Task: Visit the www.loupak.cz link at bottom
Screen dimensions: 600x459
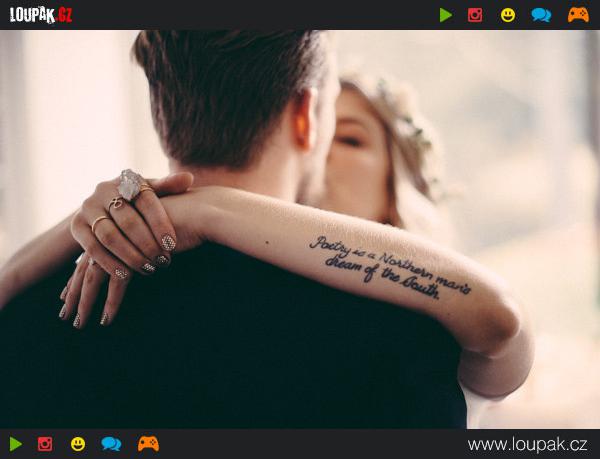Action: [527, 444]
